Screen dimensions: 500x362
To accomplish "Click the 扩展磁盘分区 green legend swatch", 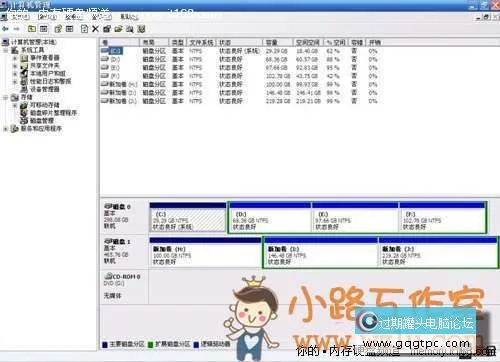I will pyautogui.click(x=150, y=344).
